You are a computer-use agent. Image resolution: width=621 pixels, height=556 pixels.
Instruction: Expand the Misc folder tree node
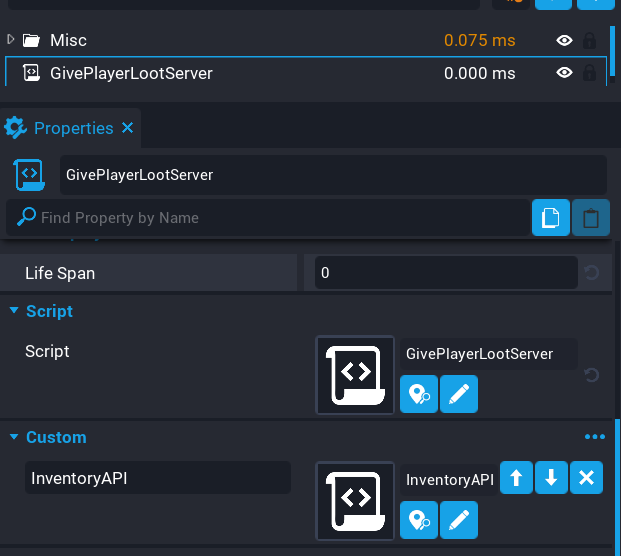point(11,40)
